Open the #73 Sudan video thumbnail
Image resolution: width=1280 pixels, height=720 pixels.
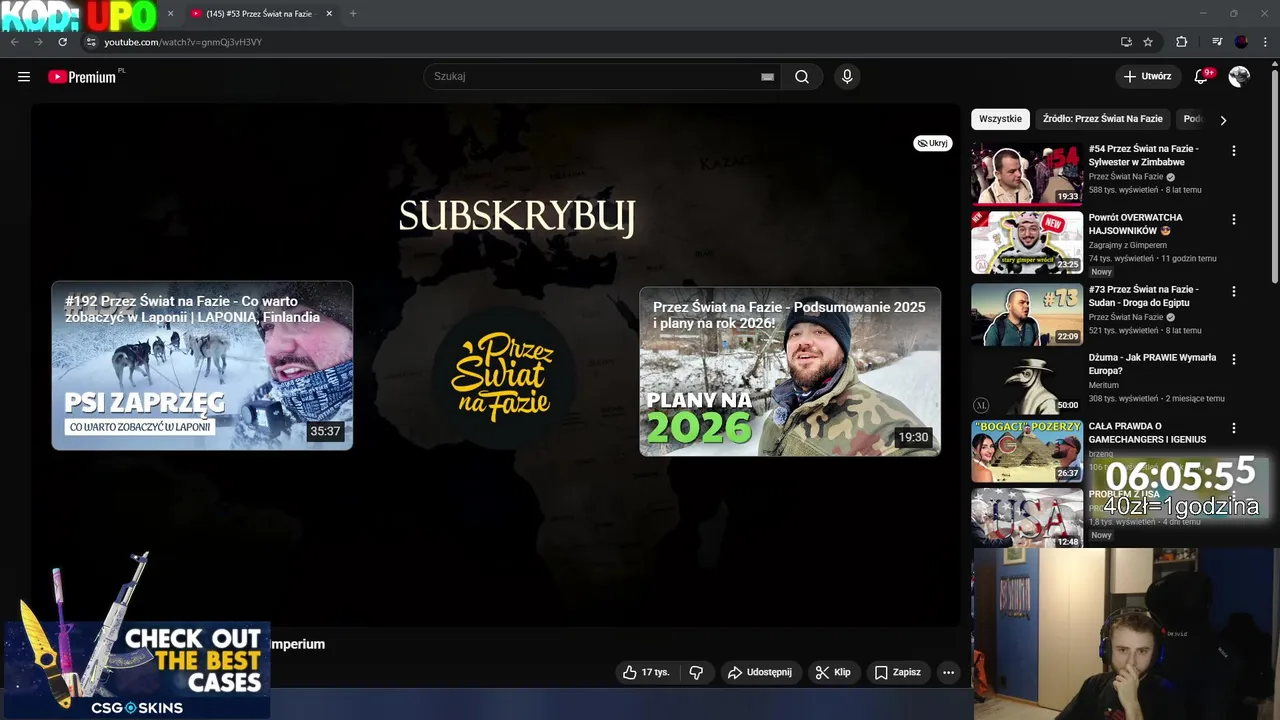1027,314
